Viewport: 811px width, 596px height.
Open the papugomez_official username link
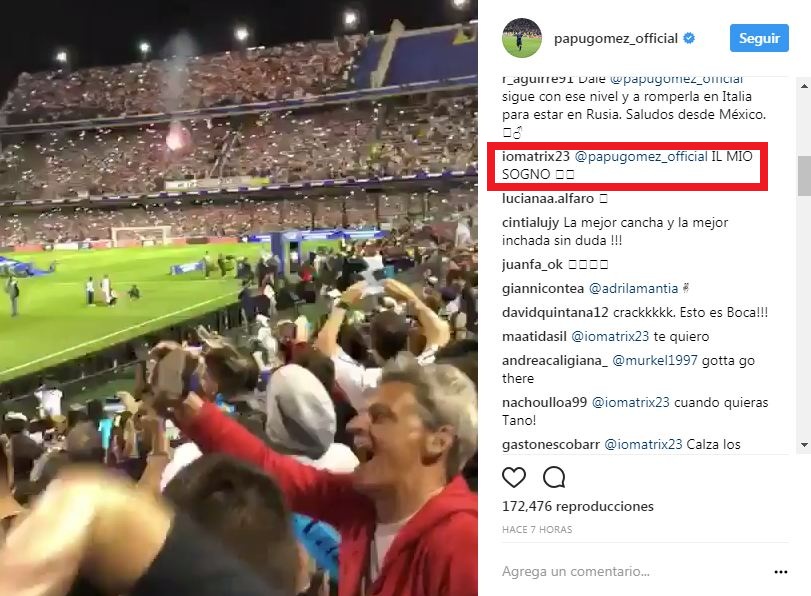click(615, 38)
